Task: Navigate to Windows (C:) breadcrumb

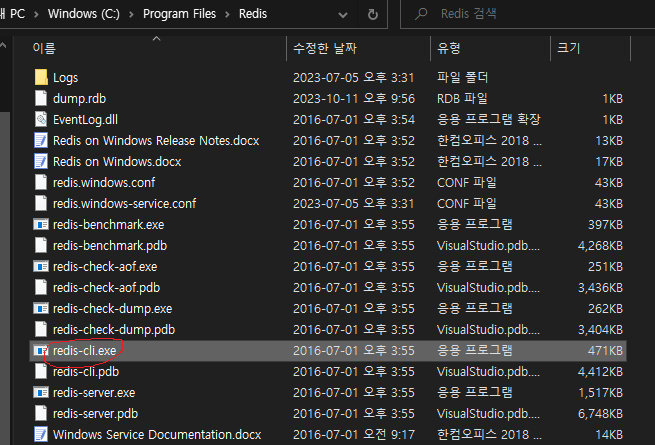Action: [x=84, y=14]
